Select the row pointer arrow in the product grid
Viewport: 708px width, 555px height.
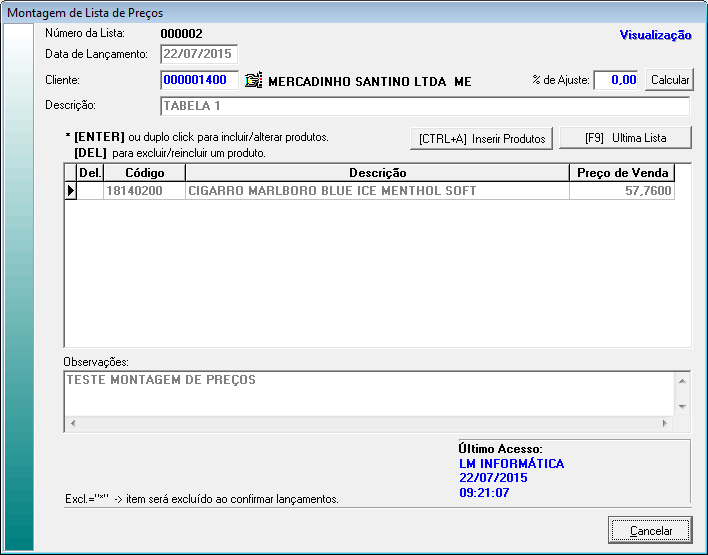click(71, 191)
